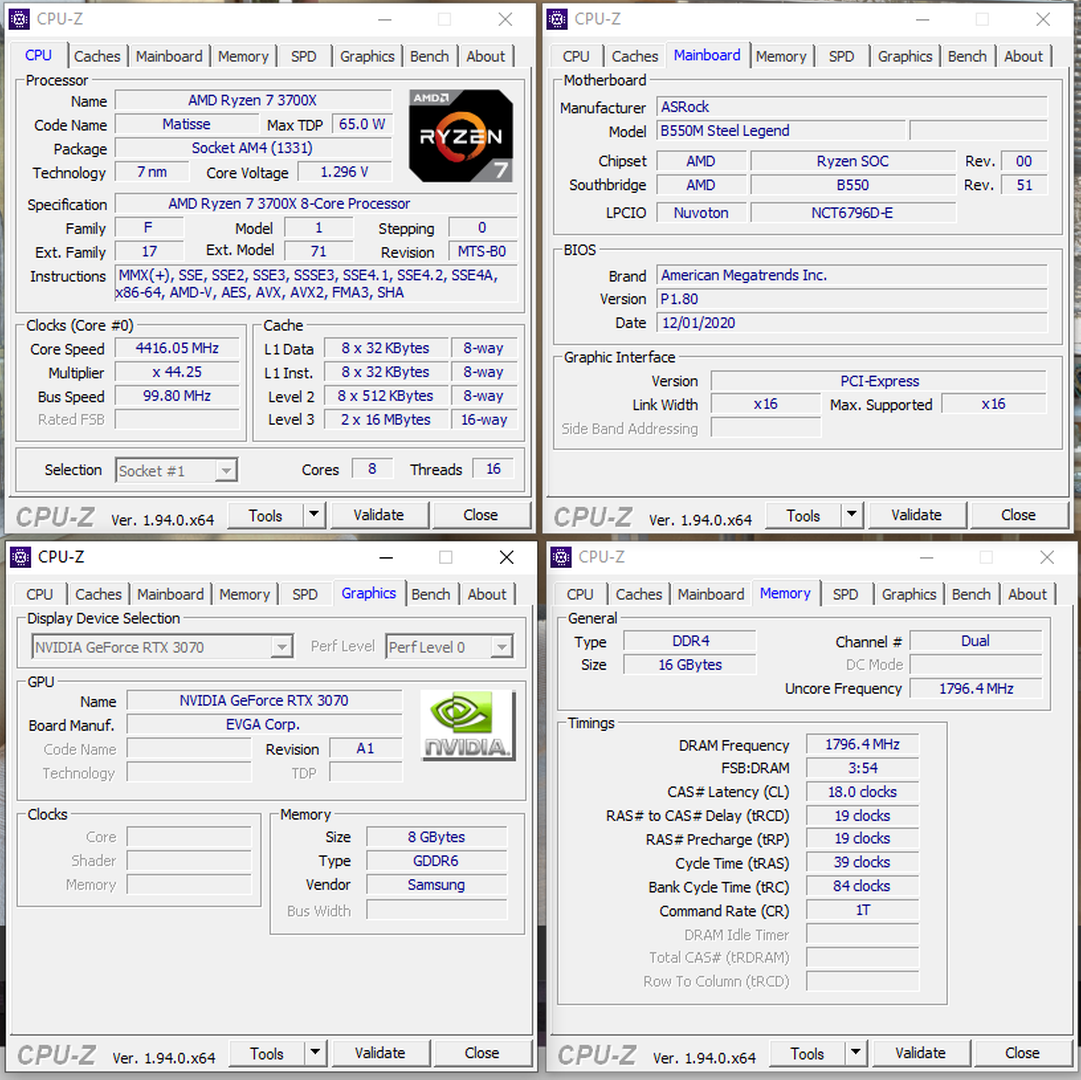This screenshot has width=1081, height=1080.
Task: Open Memory tab in CPU window
Action: coord(243,57)
